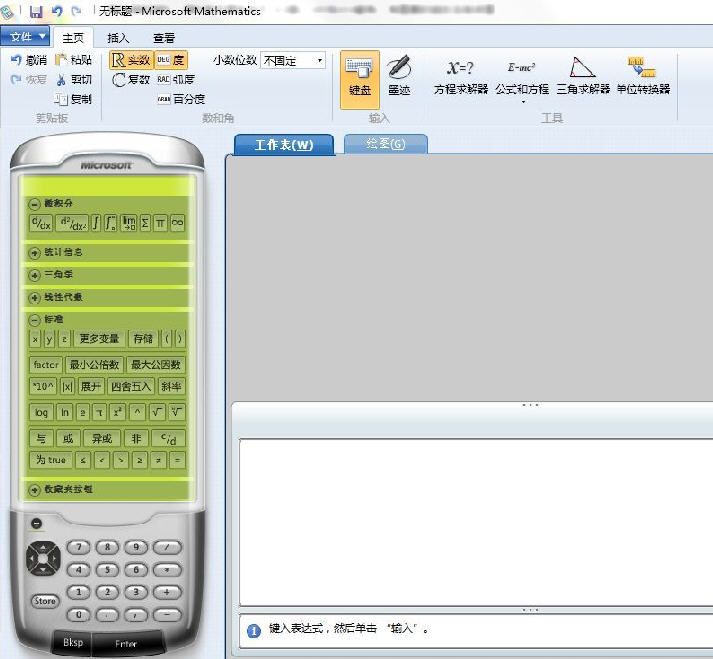Open the 方程求解器 equation solver
The height and width of the screenshot is (659, 713).
(461, 77)
